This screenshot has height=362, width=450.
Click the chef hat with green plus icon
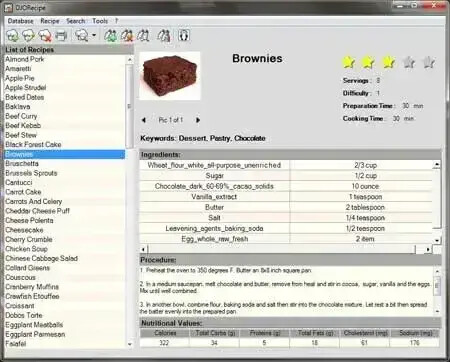click(x=13, y=35)
